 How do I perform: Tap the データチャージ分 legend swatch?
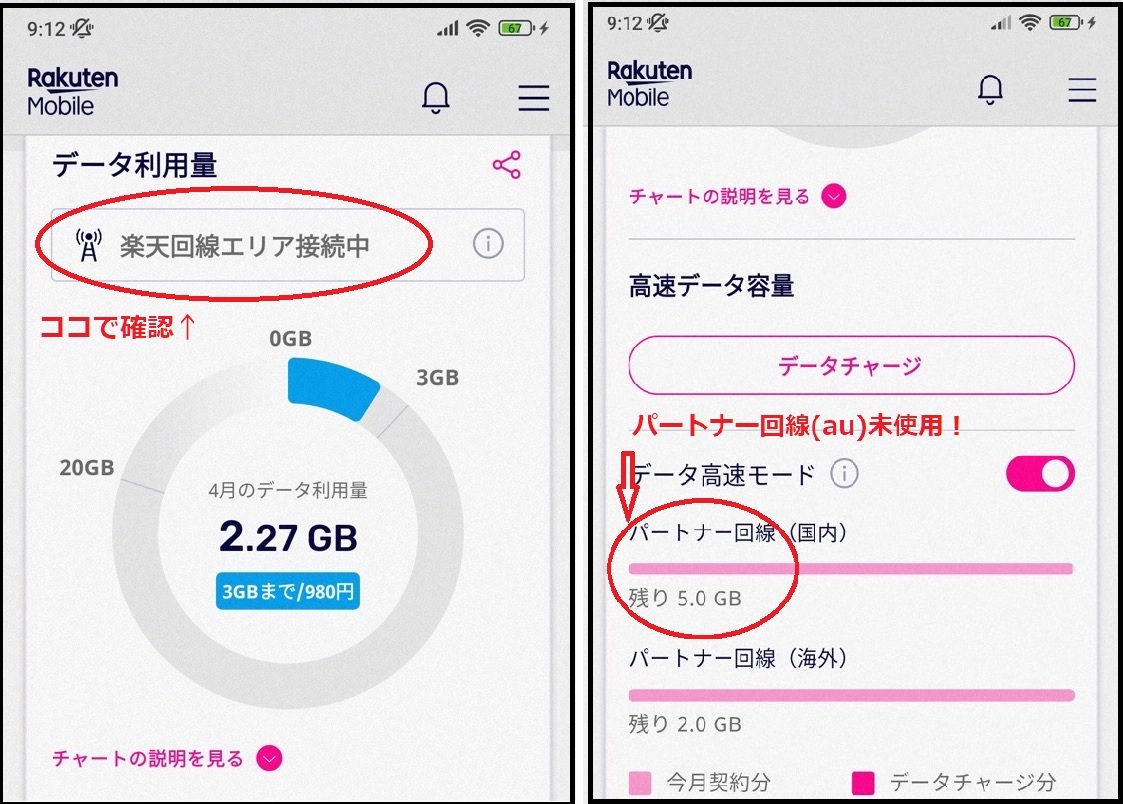click(x=864, y=783)
